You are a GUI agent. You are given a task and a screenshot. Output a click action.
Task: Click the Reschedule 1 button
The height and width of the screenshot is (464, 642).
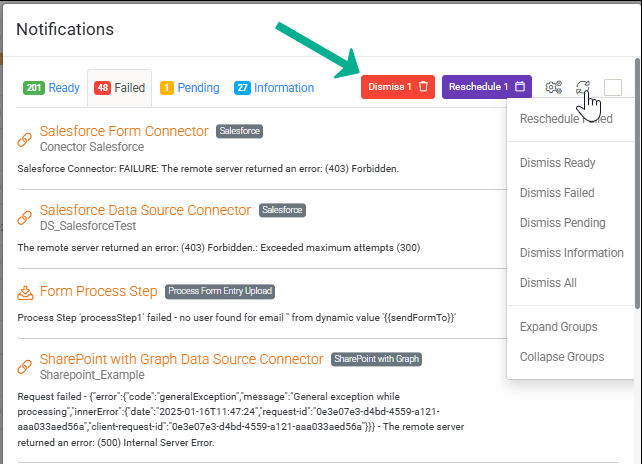click(487, 87)
